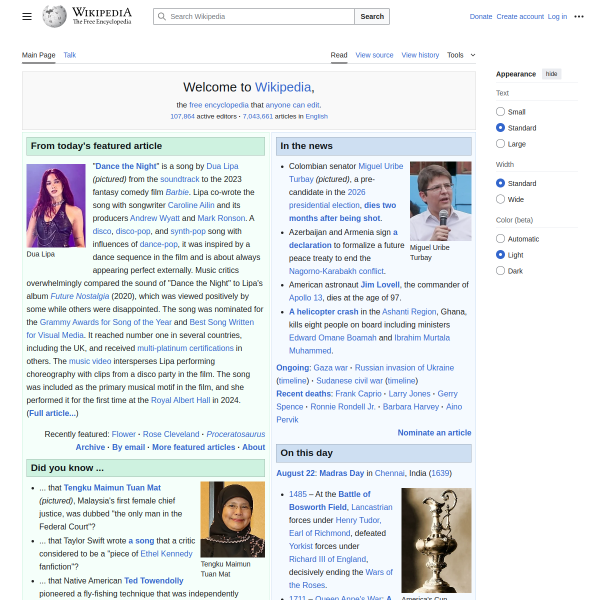Viewport: 600px width, 600px height.
Task: Open the Gaza war link
Action: point(331,367)
